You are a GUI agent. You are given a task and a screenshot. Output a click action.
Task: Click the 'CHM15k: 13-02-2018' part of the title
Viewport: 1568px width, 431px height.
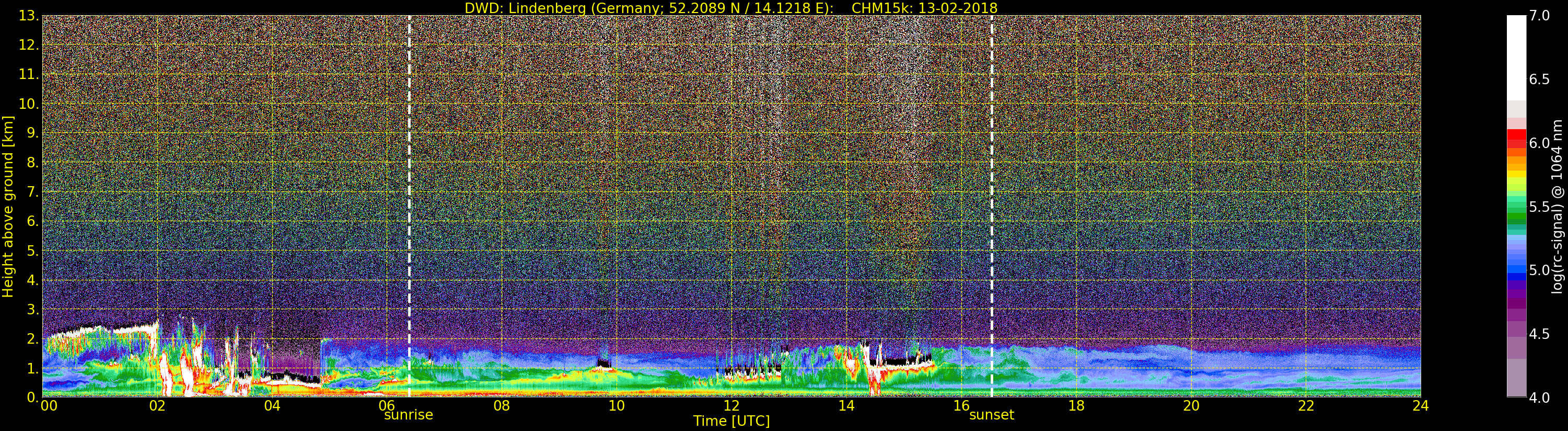(925, 8)
